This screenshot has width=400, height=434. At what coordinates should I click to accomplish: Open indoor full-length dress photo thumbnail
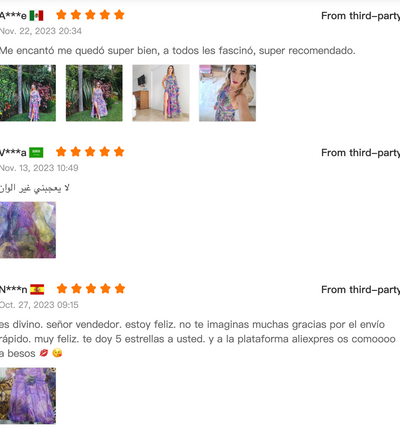[161, 93]
